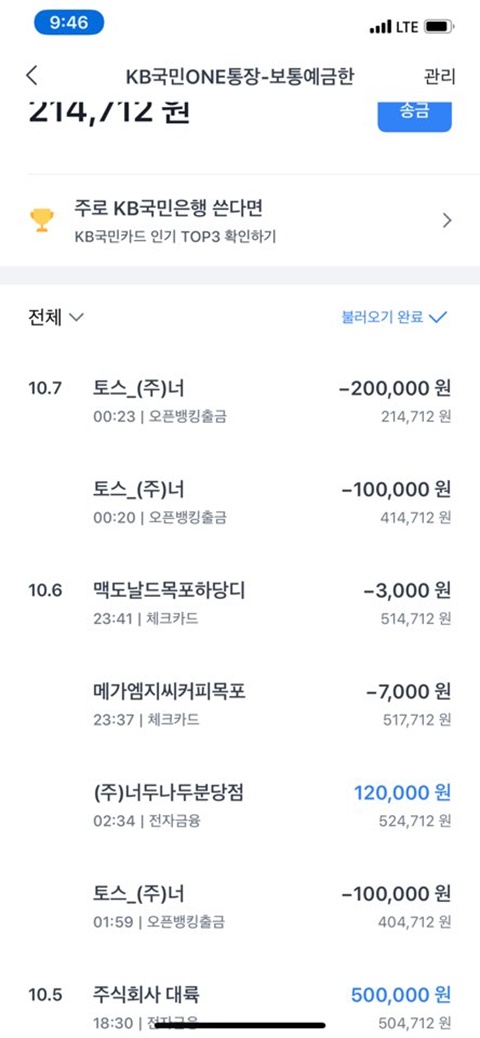Tap the blue 송금 button
The height and width of the screenshot is (1038, 480).
coord(414,115)
